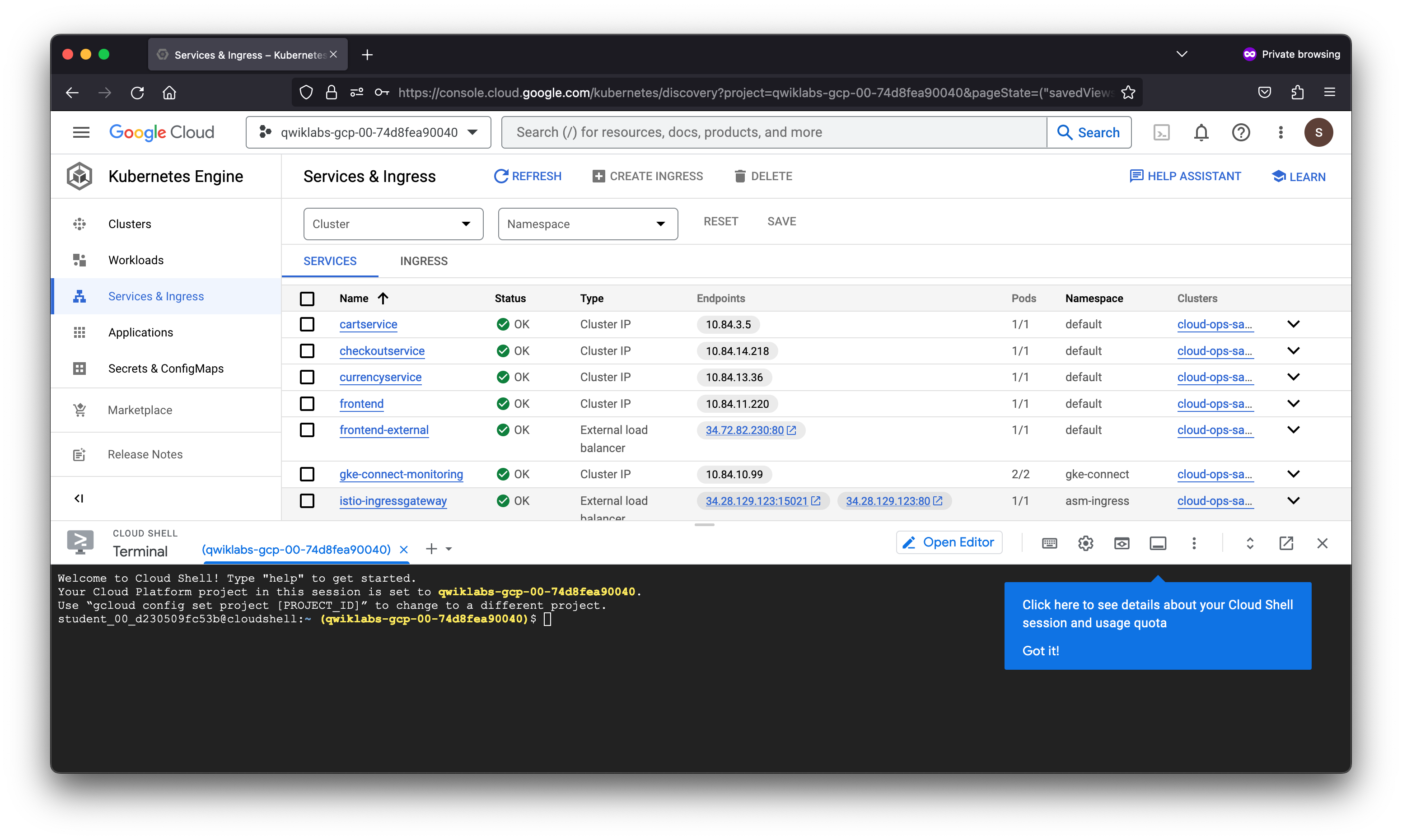Expand the cartservice row details

tap(1293, 324)
